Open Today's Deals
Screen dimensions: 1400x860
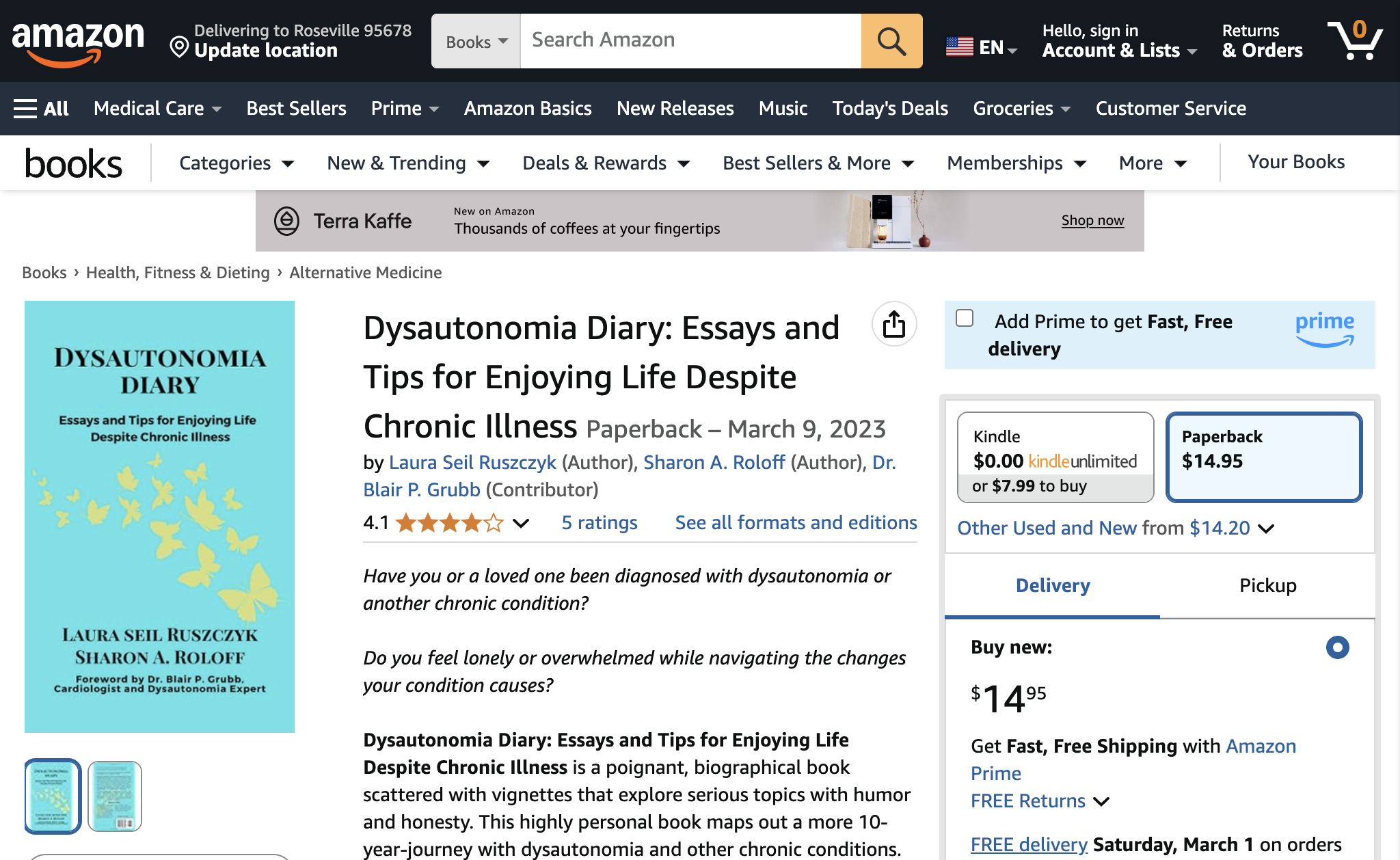(x=890, y=109)
